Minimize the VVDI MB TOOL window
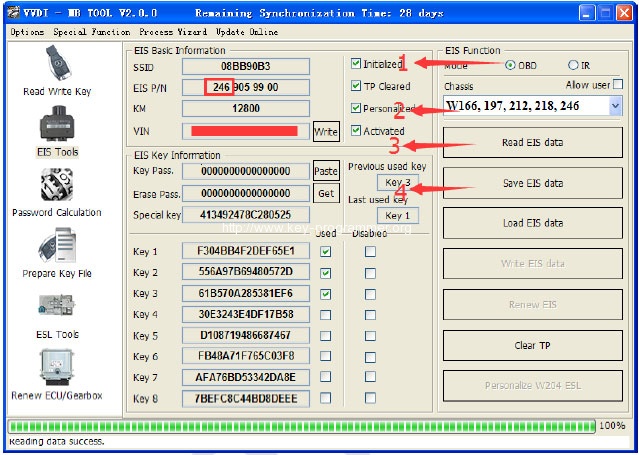The width and height of the screenshot is (639, 455). 586,13
